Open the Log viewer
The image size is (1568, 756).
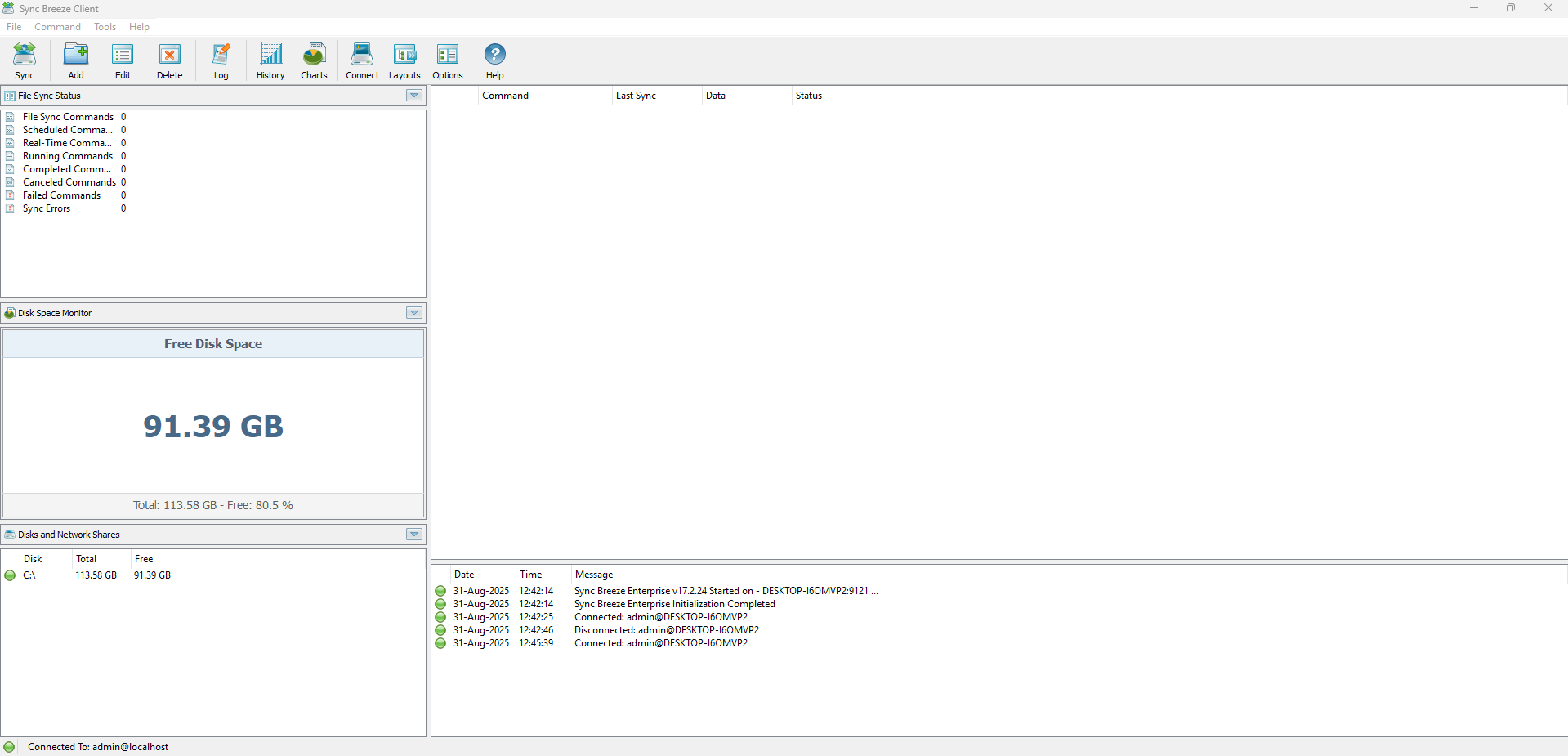pyautogui.click(x=221, y=61)
